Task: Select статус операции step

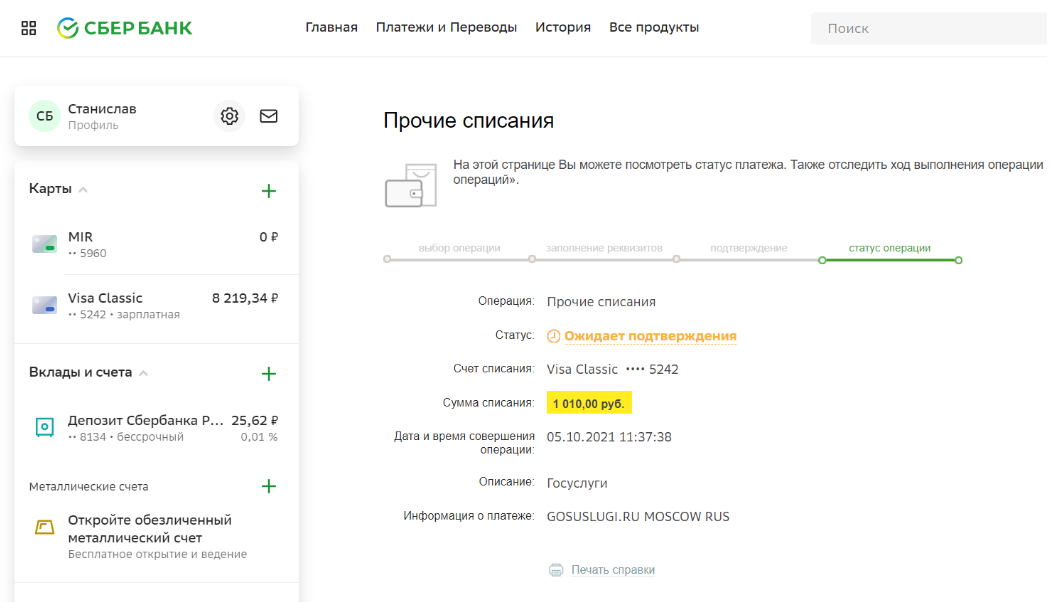Action: pyautogui.click(x=890, y=248)
